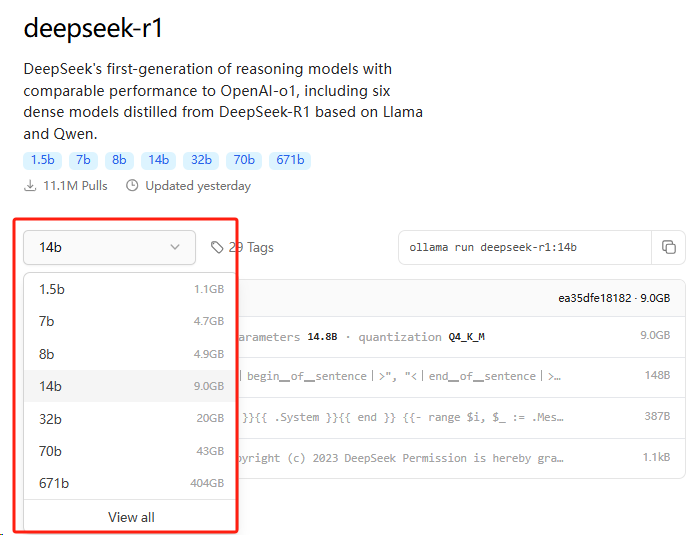Click the 671b blue size badge
Screen dimensions: 698x535
[290, 160]
